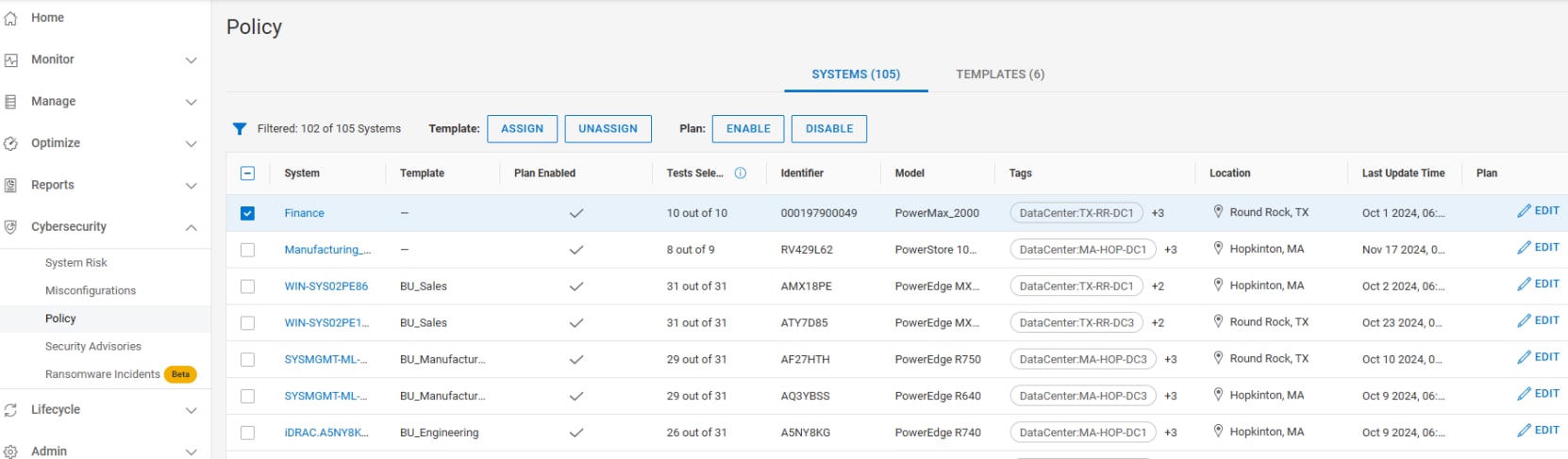
Task: Click pencil edit icon for Finance row
Action: click(x=1524, y=211)
